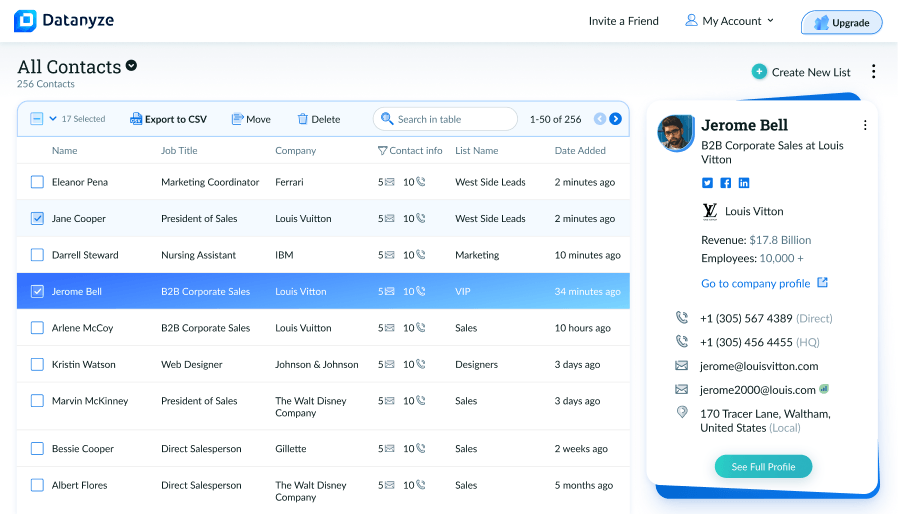Check the Kristin Watson row checkbox
This screenshot has width=912, height=514.
click(37, 365)
